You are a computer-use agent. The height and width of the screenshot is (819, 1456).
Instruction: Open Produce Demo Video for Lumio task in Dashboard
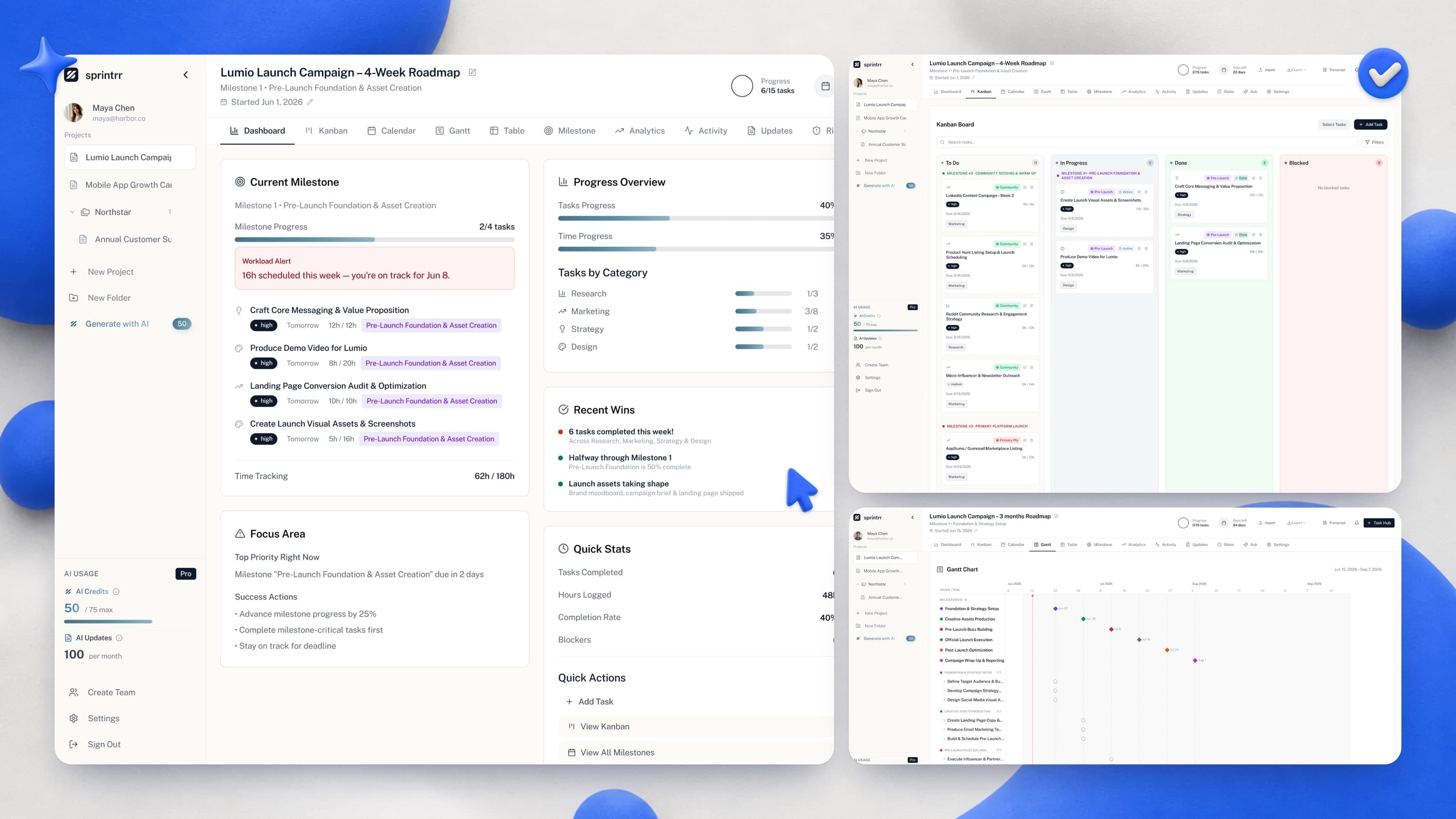[x=308, y=348]
